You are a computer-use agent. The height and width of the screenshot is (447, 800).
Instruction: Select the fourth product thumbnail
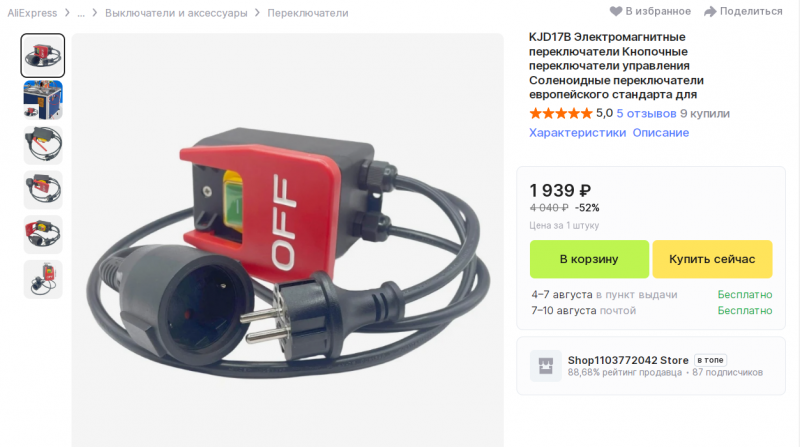click(x=43, y=190)
